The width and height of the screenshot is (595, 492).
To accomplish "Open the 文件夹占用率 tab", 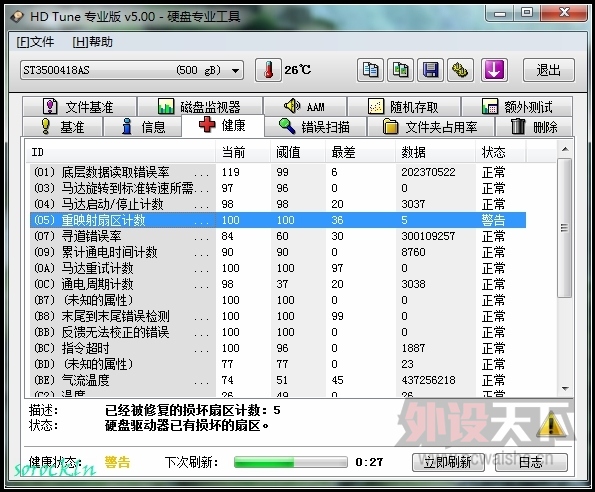I will [x=431, y=127].
